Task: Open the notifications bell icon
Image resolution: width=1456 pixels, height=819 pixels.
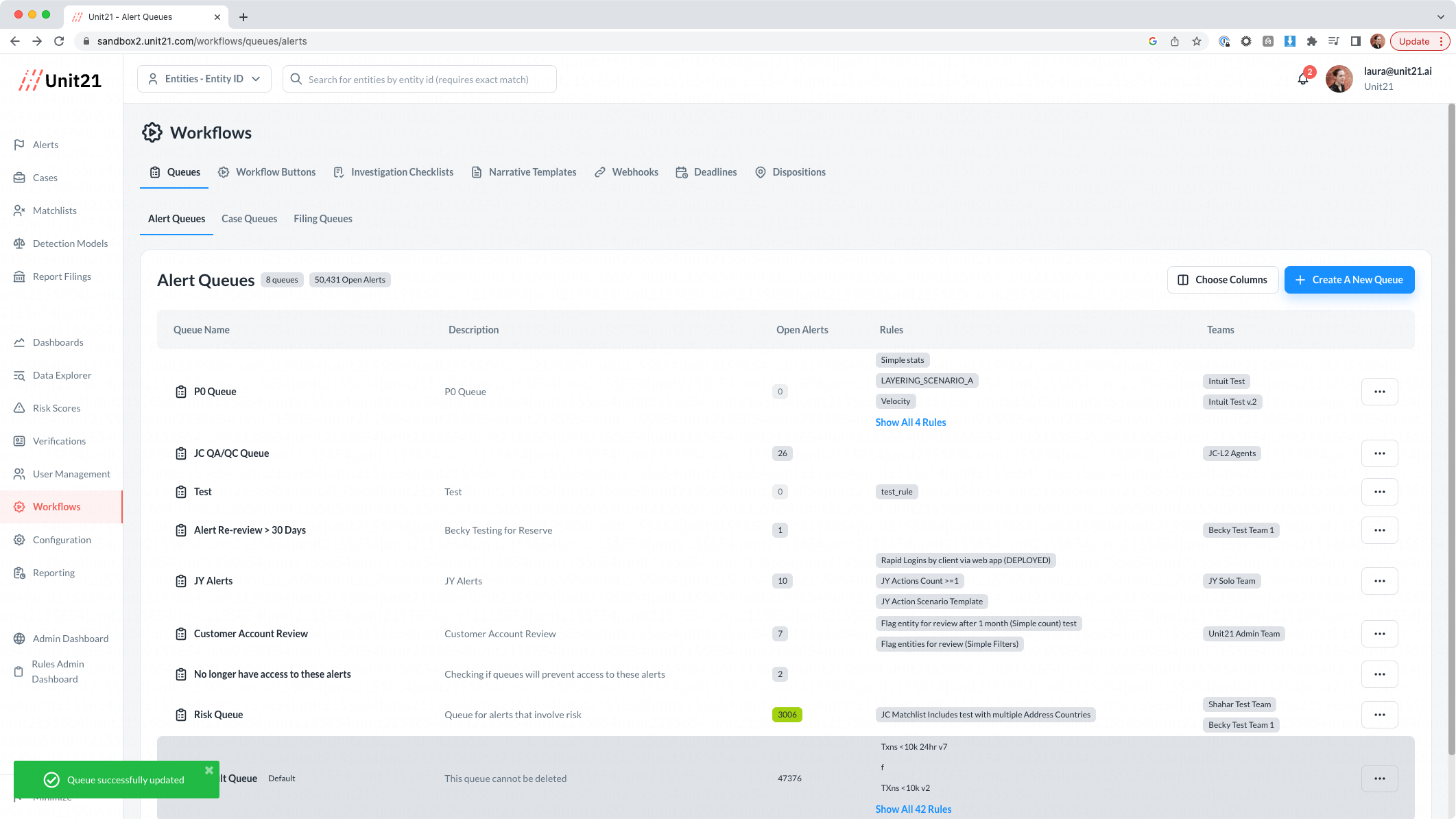Action: (x=1303, y=79)
